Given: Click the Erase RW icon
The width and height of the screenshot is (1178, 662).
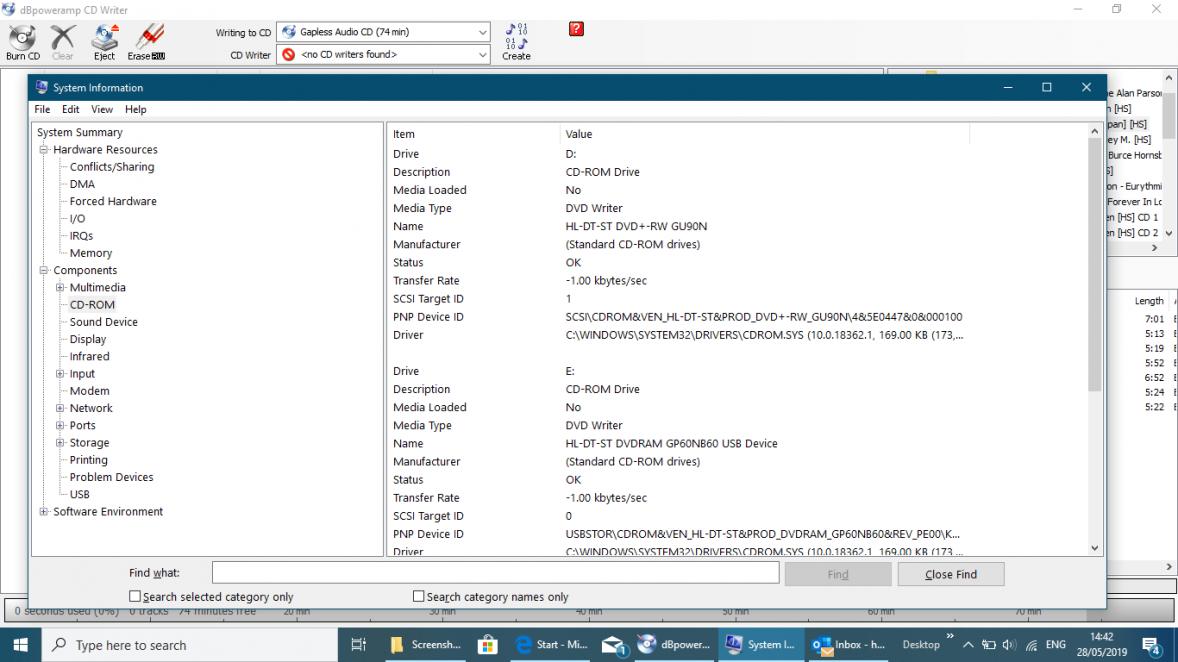Looking at the screenshot, I should [149, 37].
